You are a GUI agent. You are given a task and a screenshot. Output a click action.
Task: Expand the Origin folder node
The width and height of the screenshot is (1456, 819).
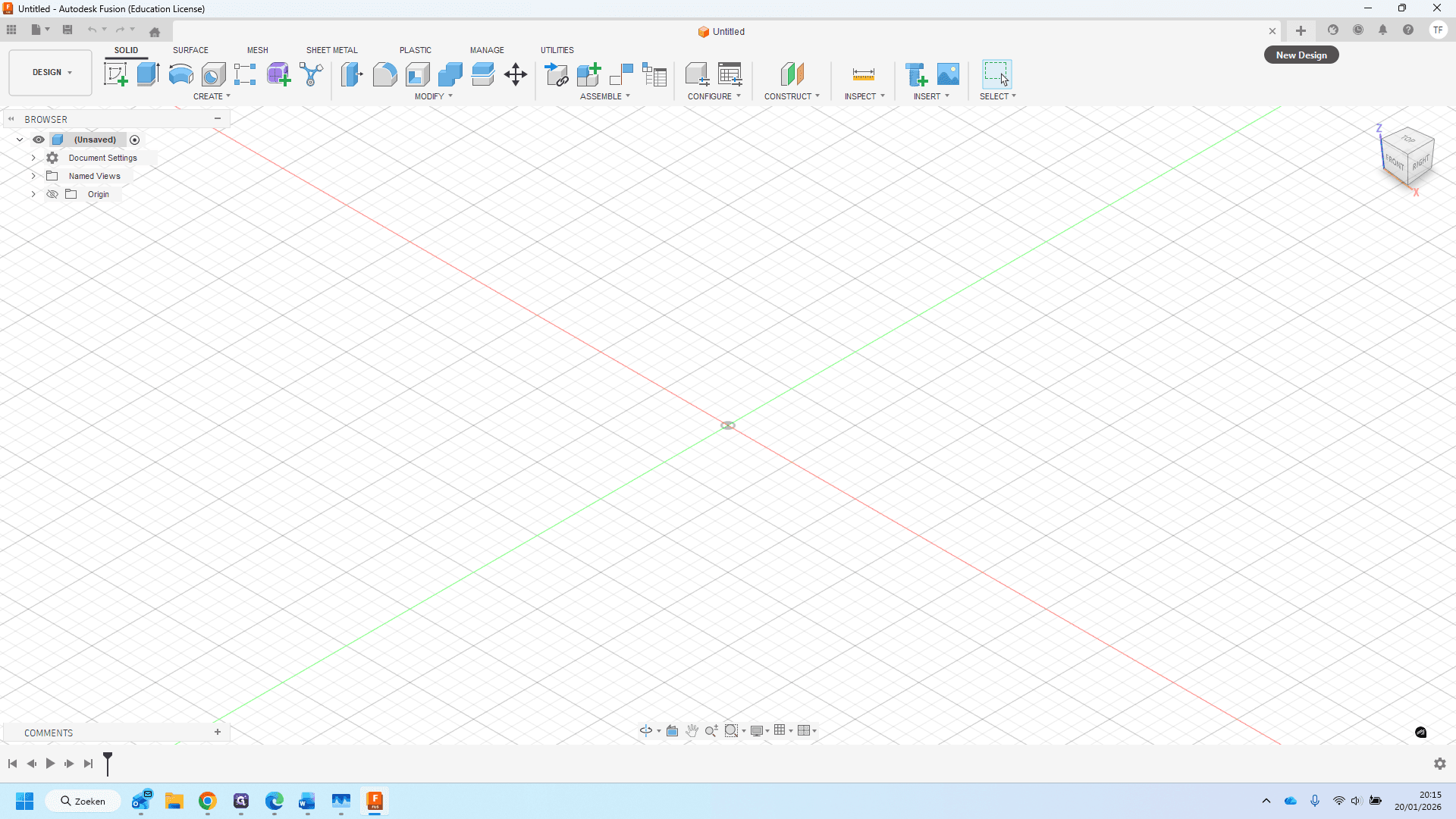(33, 194)
